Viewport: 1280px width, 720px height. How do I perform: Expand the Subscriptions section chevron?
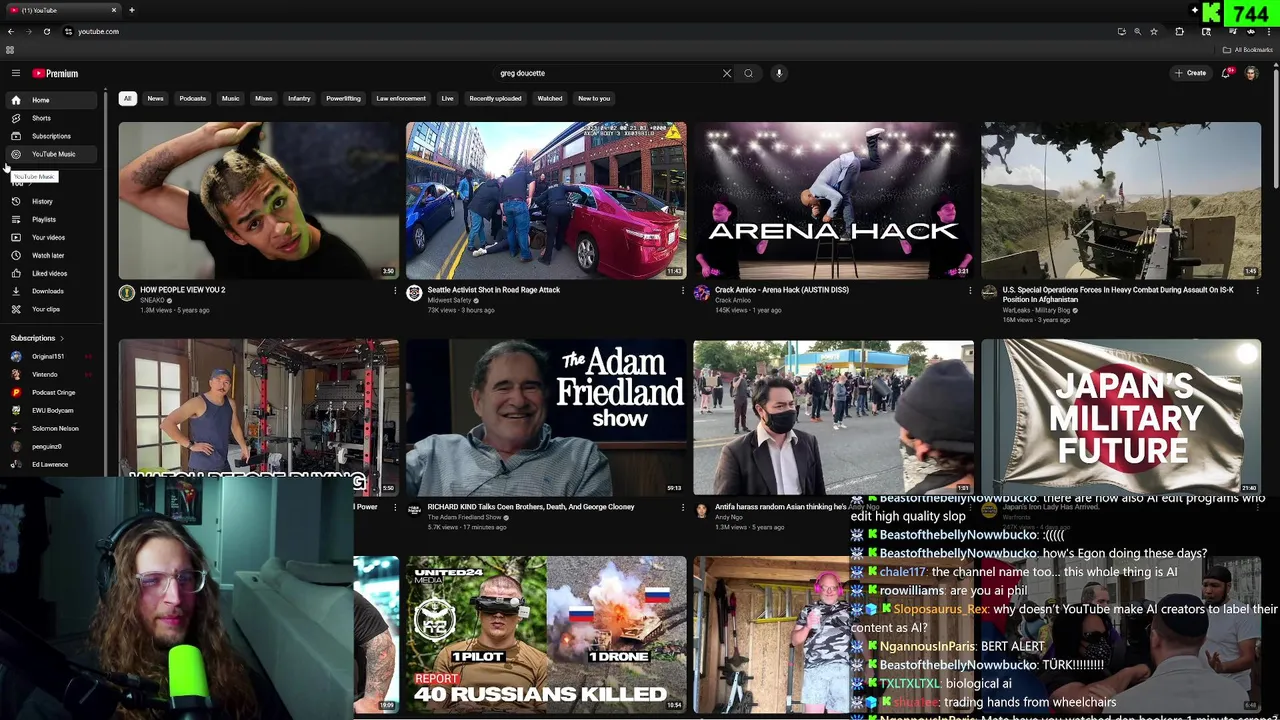pos(61,338)
